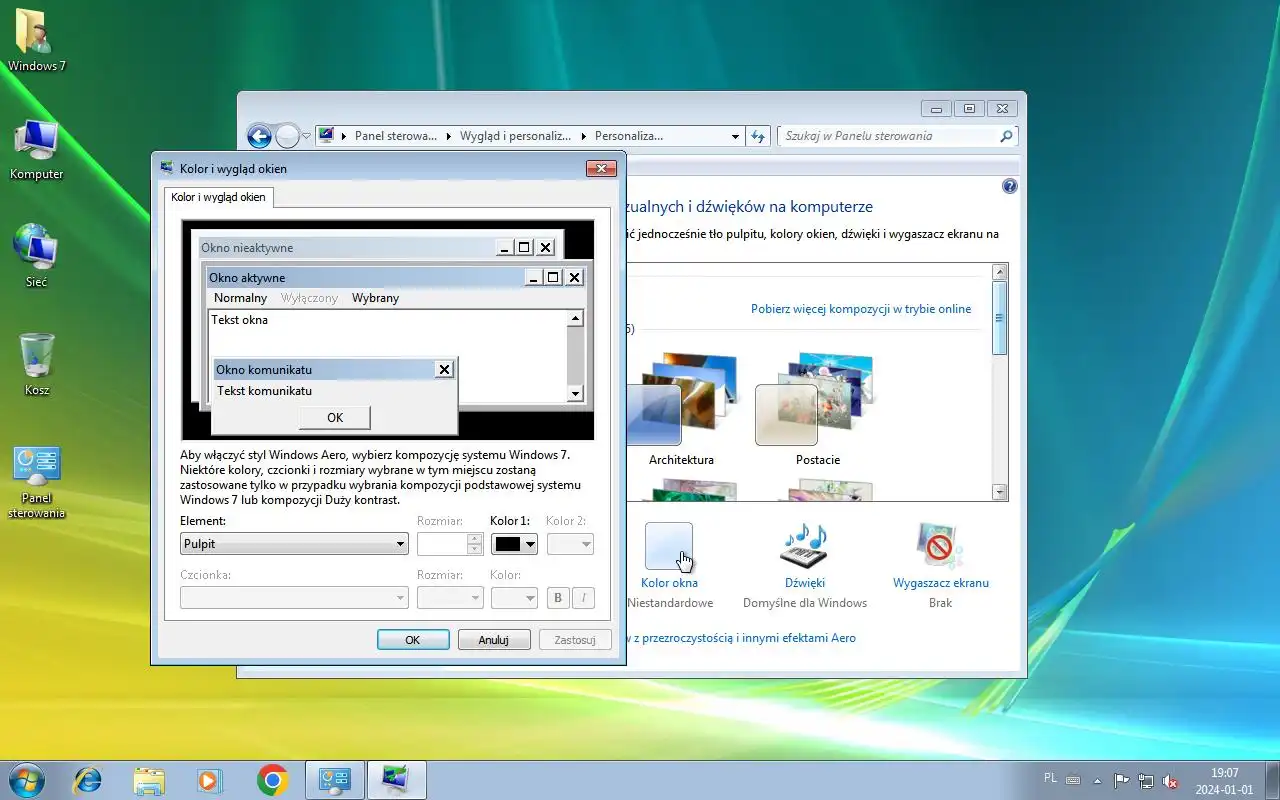Launch Internet Explorer from the taskbar

pos(87,780)
